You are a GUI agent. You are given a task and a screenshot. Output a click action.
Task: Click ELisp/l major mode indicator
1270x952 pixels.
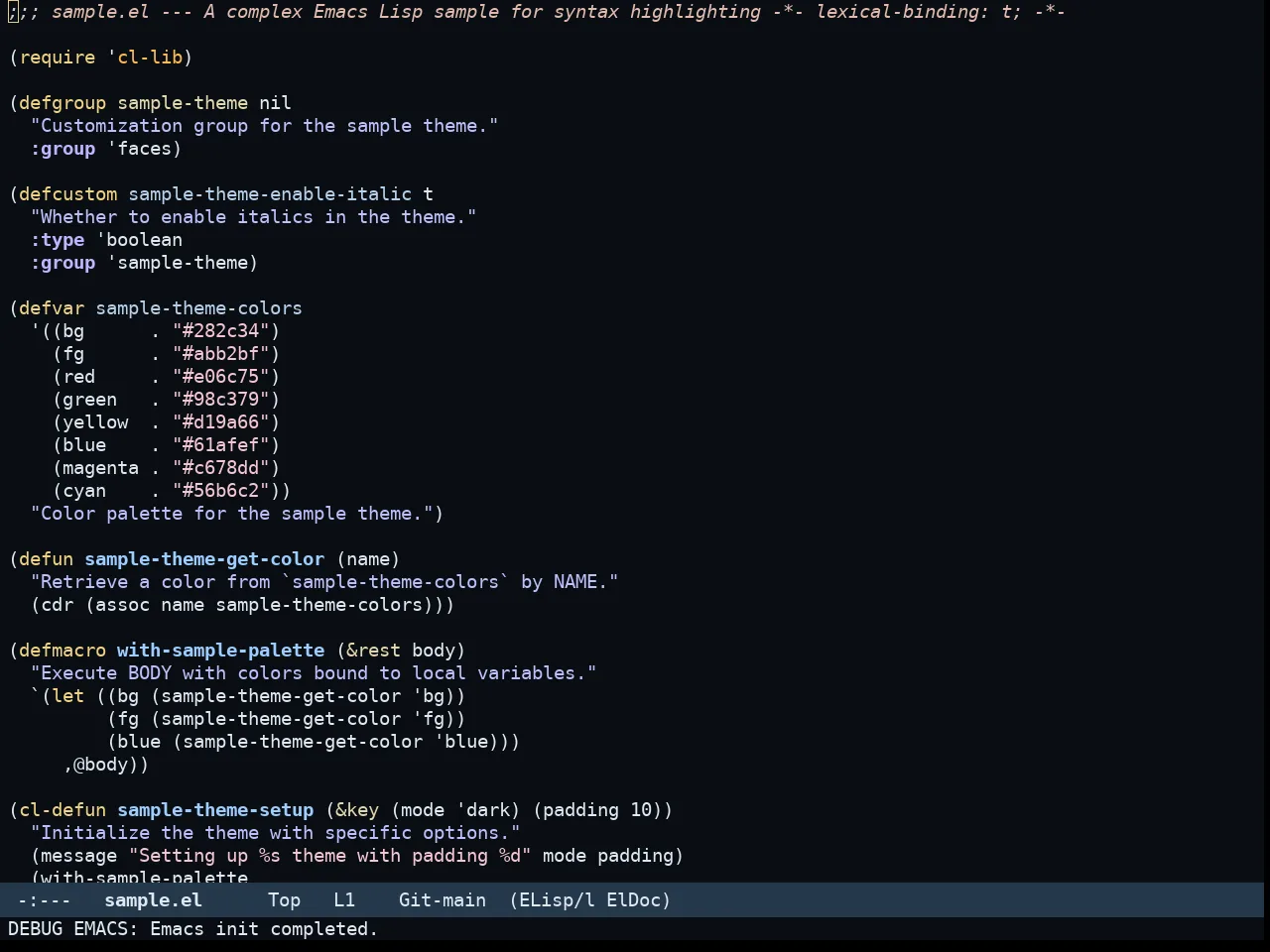[552, 900]
